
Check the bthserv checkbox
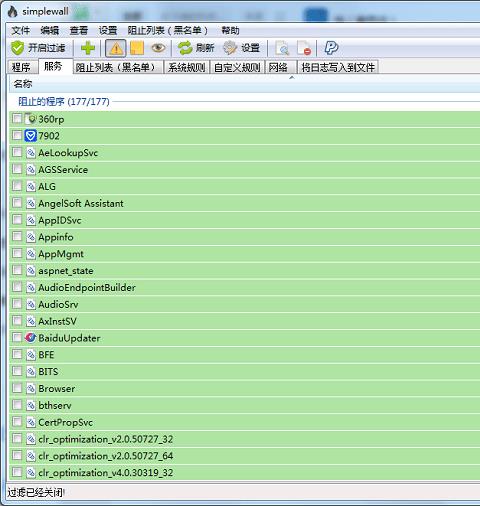(17, 405)
